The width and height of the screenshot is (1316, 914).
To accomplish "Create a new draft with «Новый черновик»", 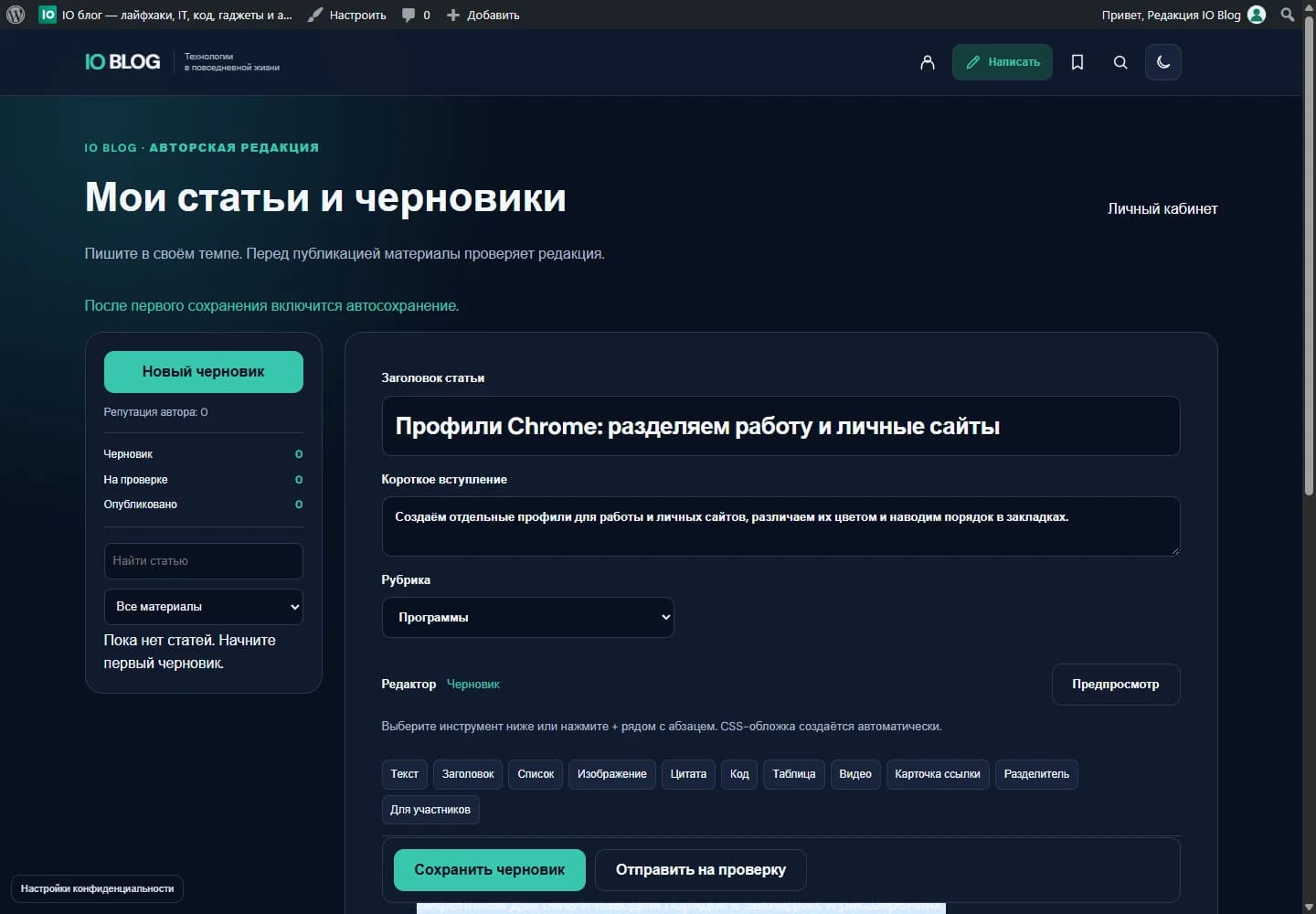I will (203, 372).
